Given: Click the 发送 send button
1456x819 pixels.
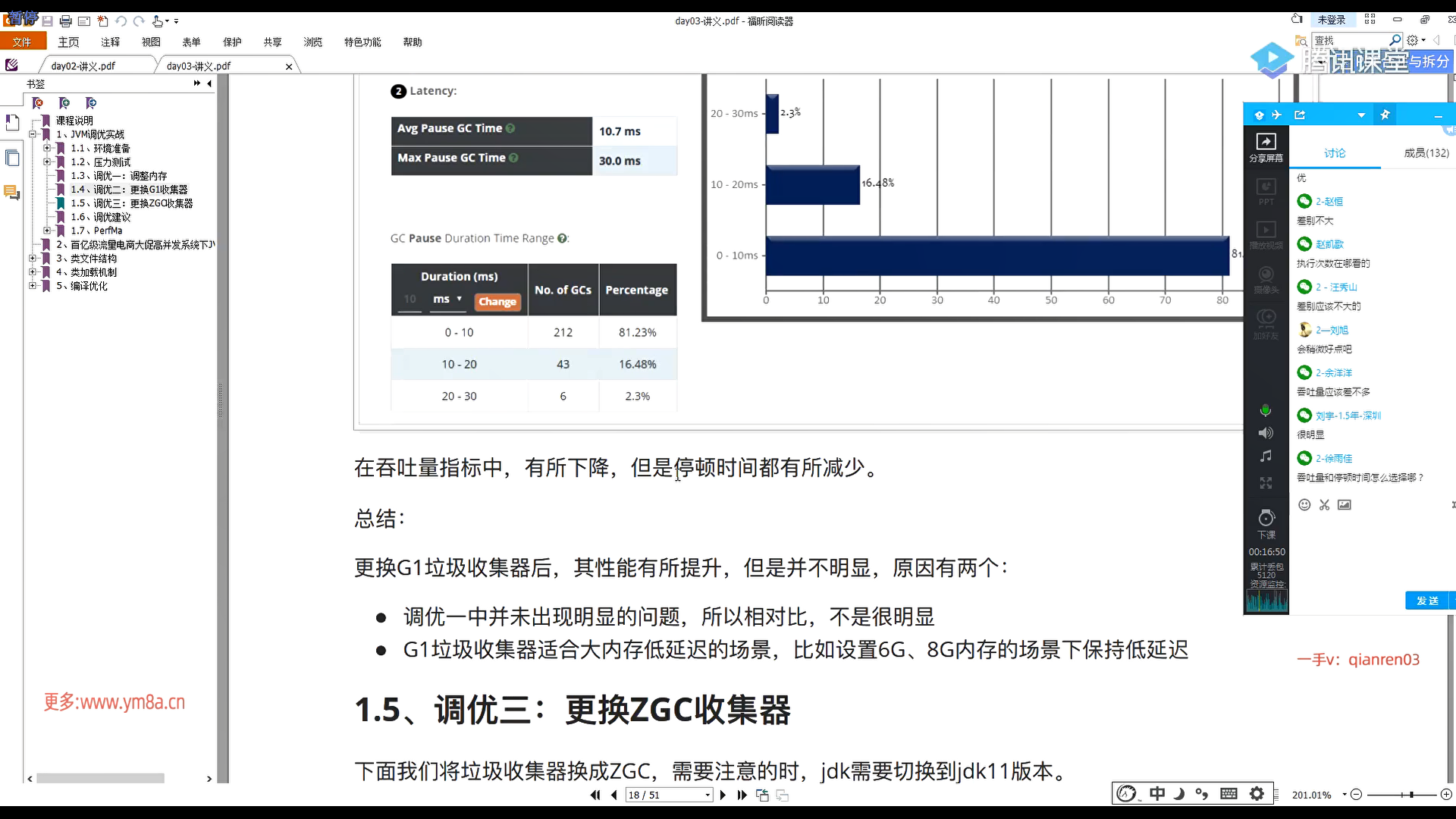Looking at the screenshot, I should 1427,601.
